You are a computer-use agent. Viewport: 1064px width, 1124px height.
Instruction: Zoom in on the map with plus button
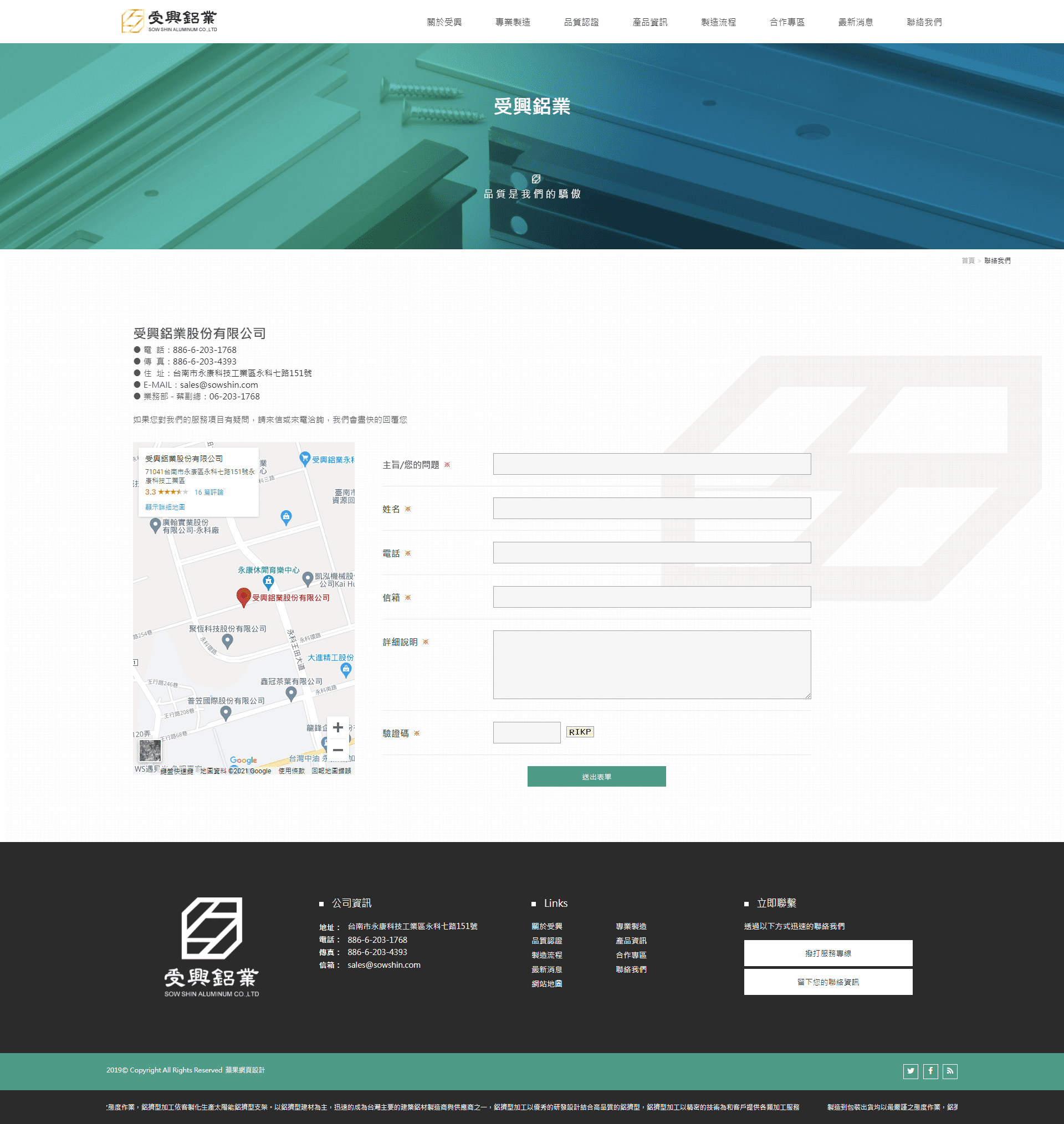point(338,727)
